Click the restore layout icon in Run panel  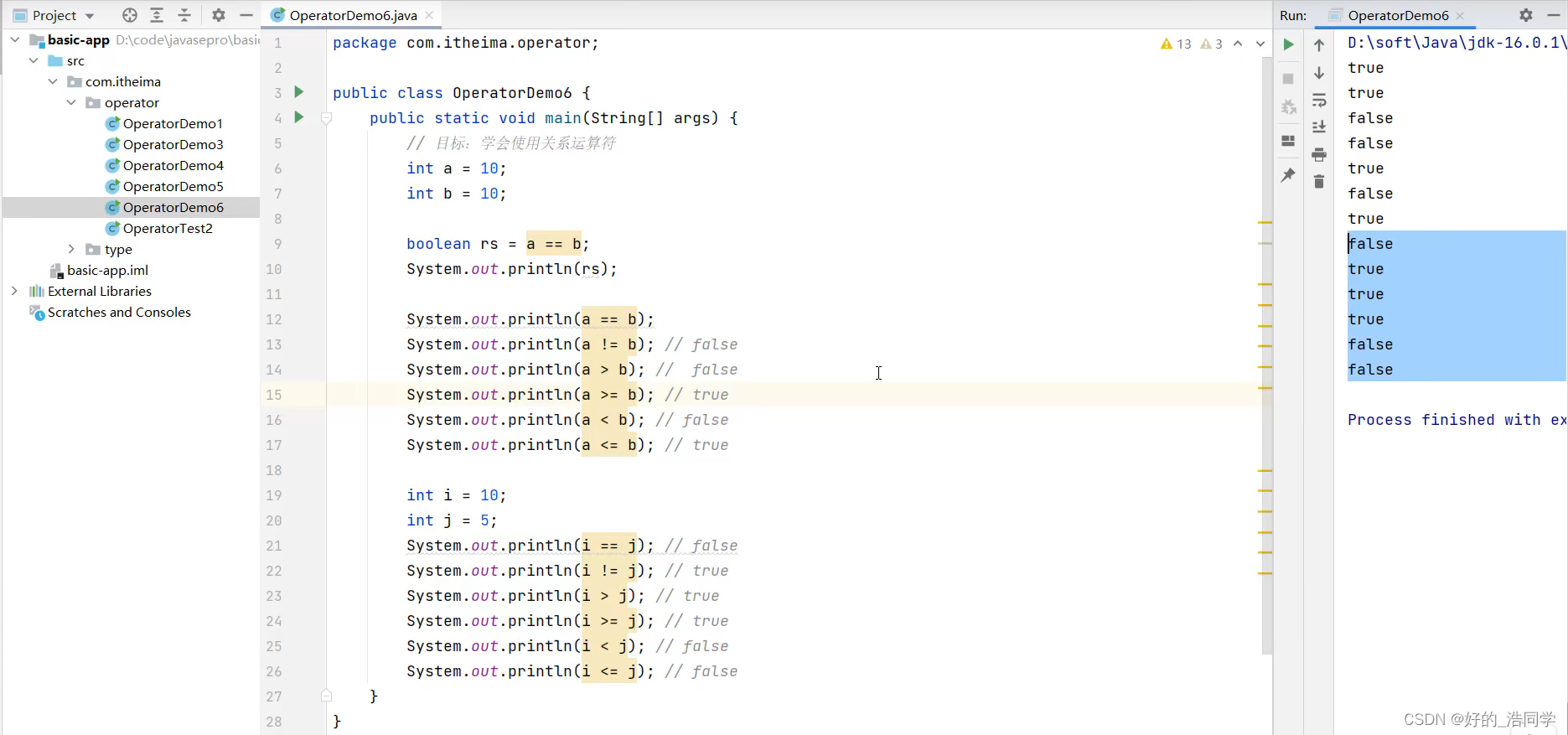[x=1288, y=141]
